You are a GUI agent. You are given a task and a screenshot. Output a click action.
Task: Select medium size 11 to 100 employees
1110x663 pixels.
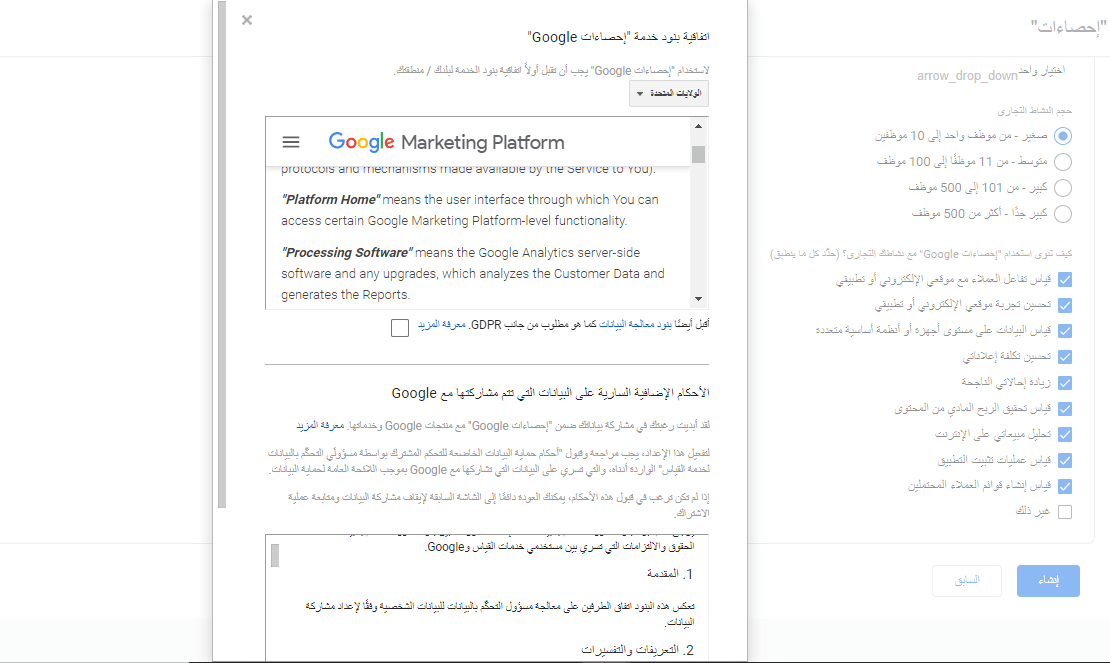1063,162
